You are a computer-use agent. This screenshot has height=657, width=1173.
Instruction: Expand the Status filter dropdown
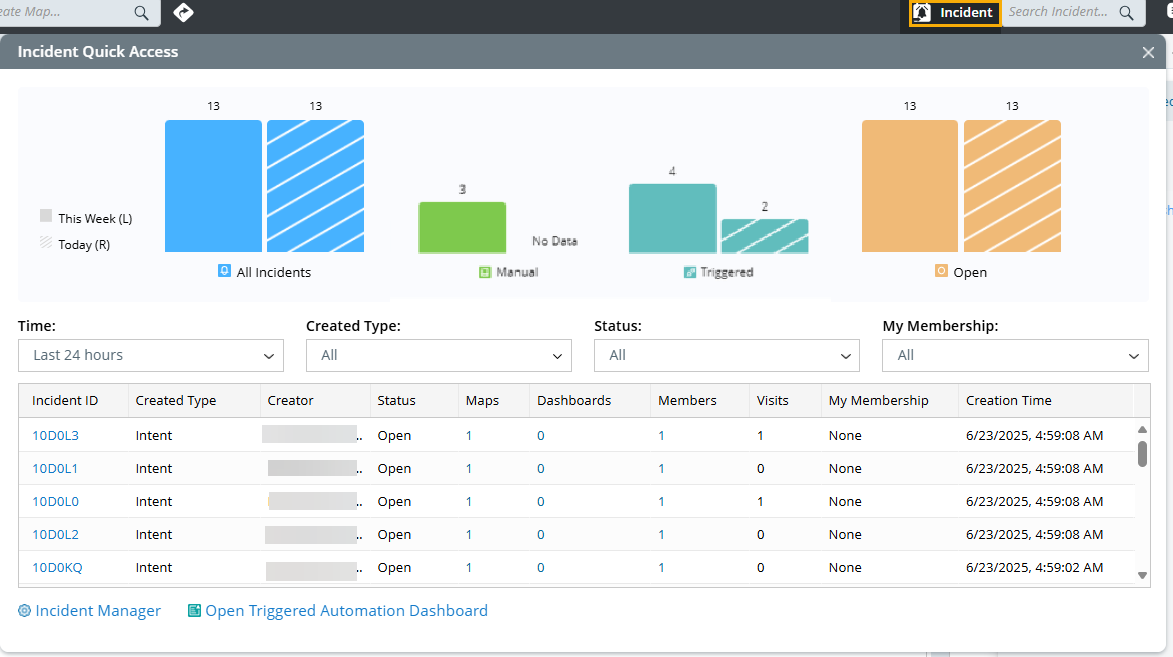point(727,355)
